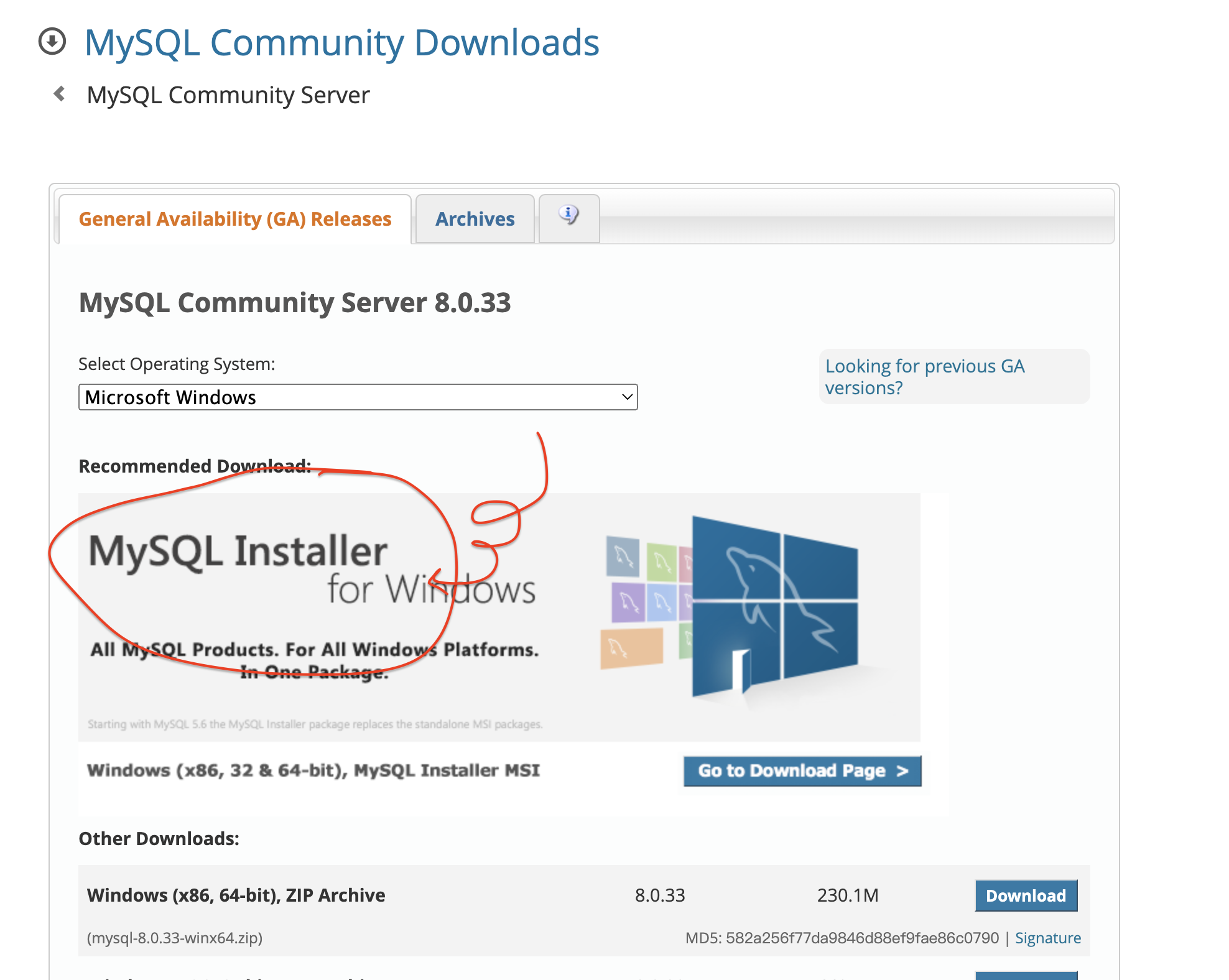This screenshot has width=1229, height=980.
Task: Open the MySQL Community Downloads heading link
Action: point(341,42)
